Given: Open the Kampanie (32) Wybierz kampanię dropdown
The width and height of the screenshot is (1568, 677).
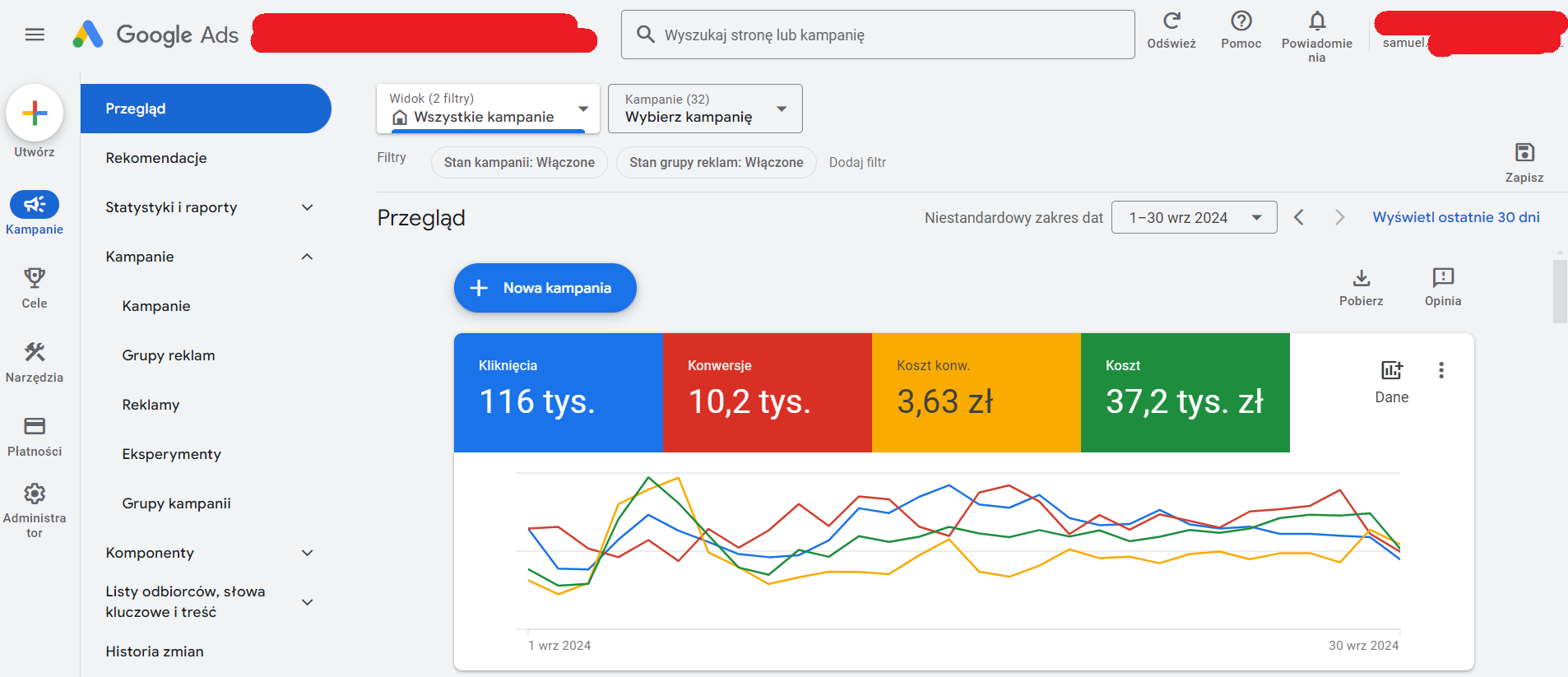Looking at the screenshot, I should [x=705, y=109].
